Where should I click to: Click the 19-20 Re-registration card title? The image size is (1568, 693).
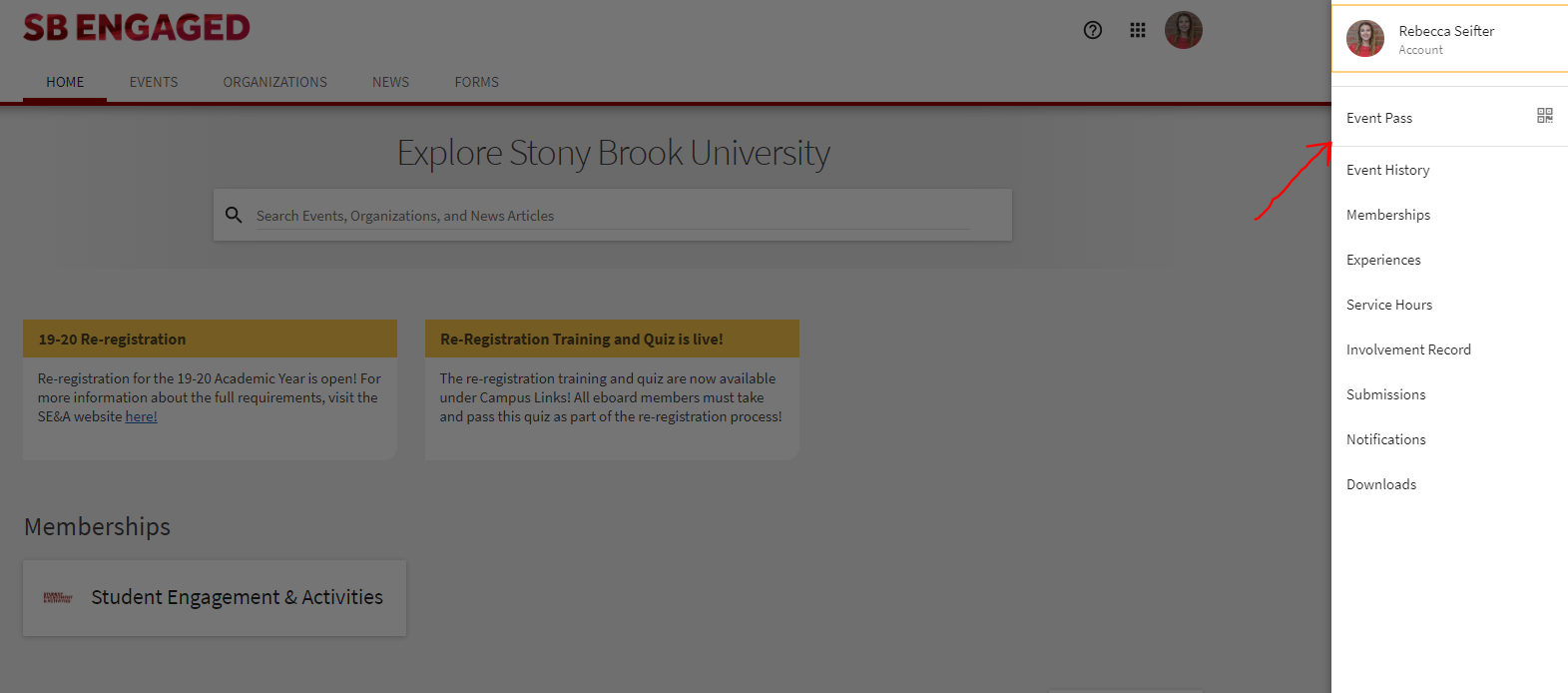112,340
